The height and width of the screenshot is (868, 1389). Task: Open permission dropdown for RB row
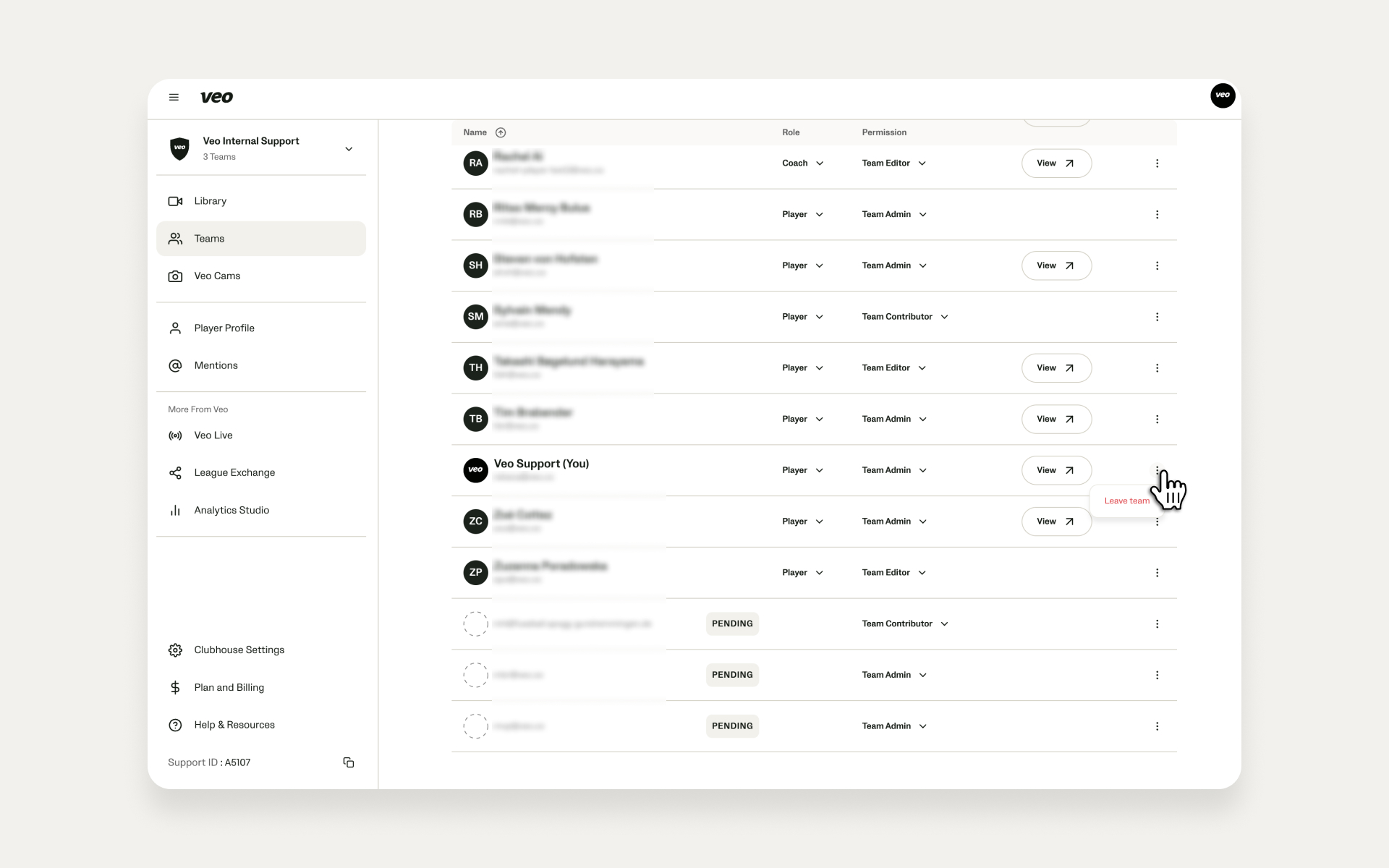[x=894, y=215]
